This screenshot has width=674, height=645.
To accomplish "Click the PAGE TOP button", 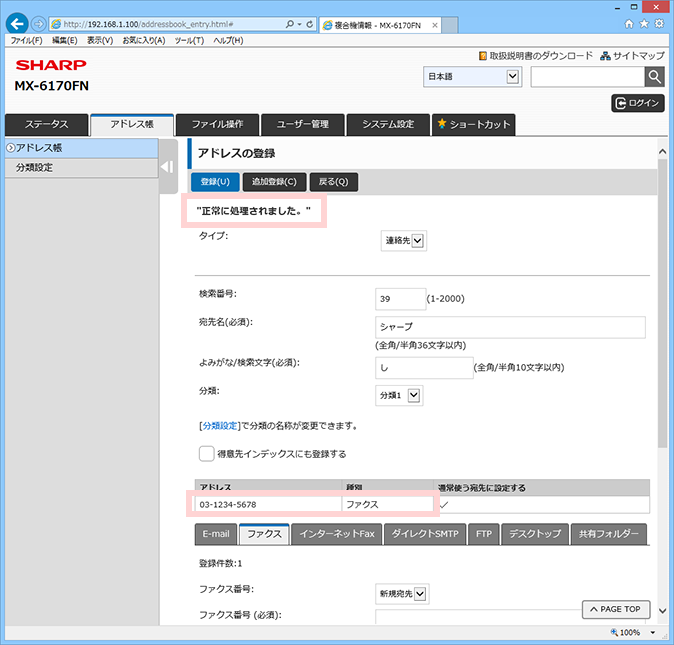I will tap(616, 609).
